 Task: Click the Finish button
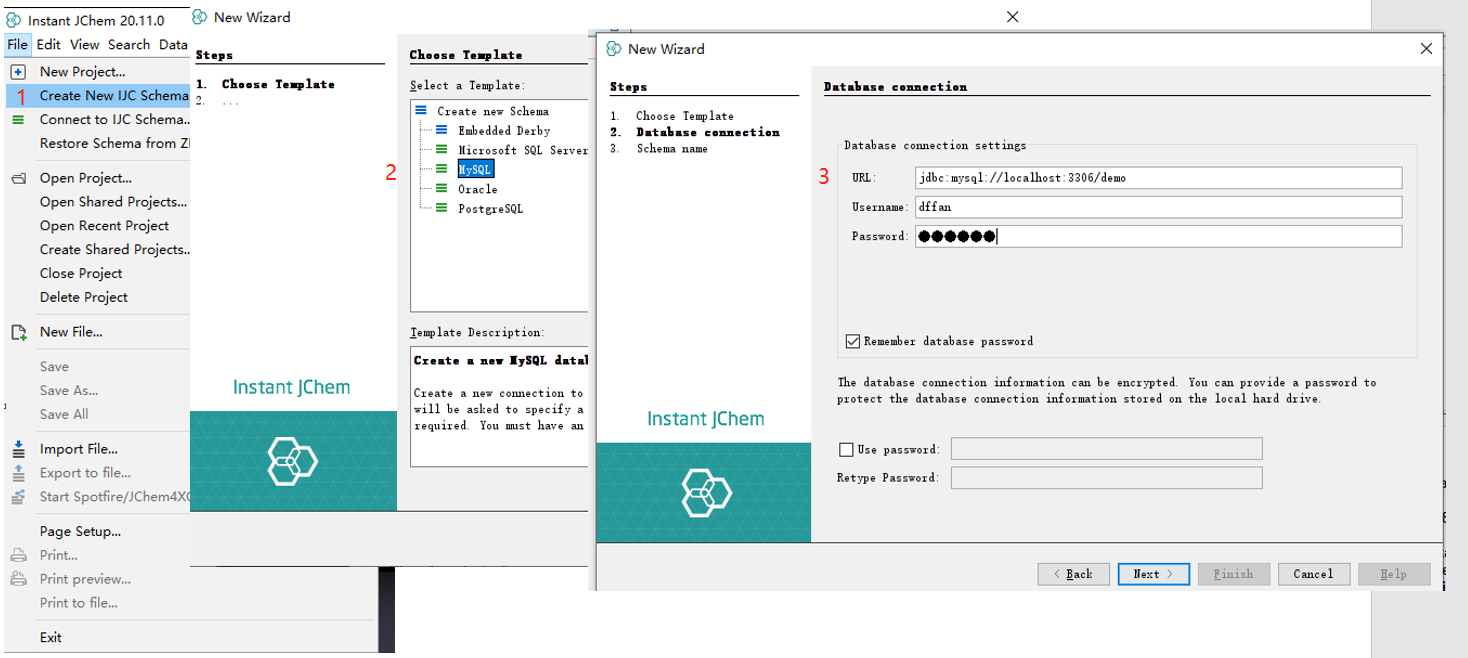[1234, 574]
